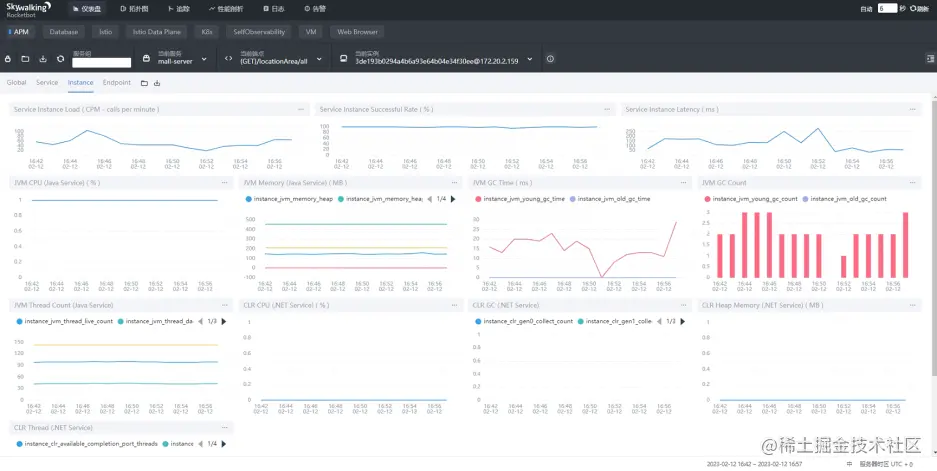
Task: Go to previous legend page in CLR GC chart
Action: point(659,322)
